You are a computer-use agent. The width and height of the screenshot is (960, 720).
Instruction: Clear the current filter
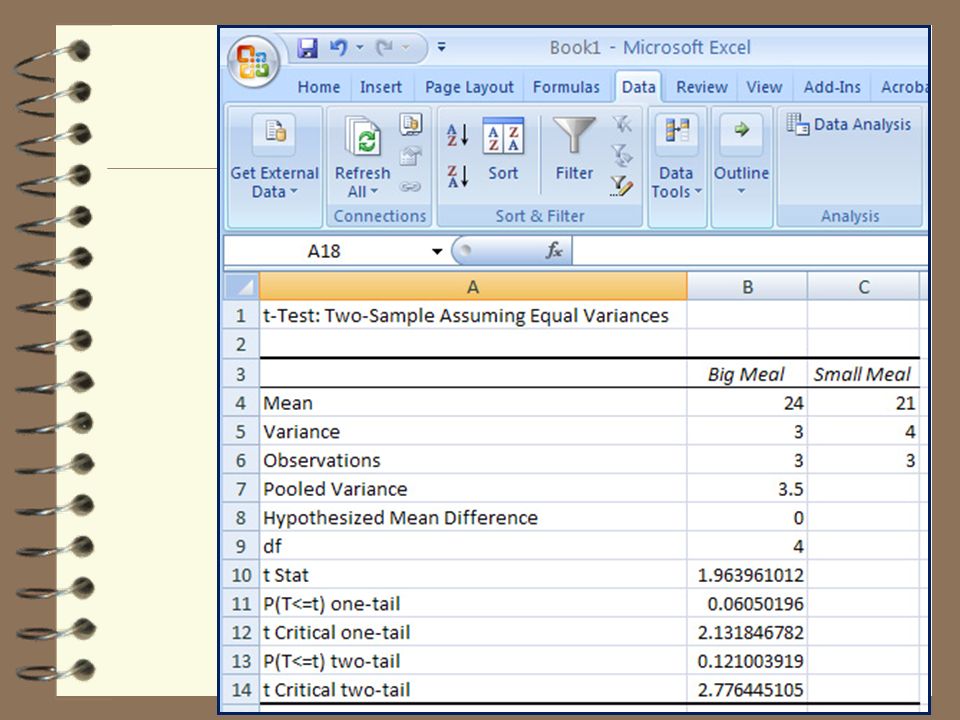click(x=622, y=124)
